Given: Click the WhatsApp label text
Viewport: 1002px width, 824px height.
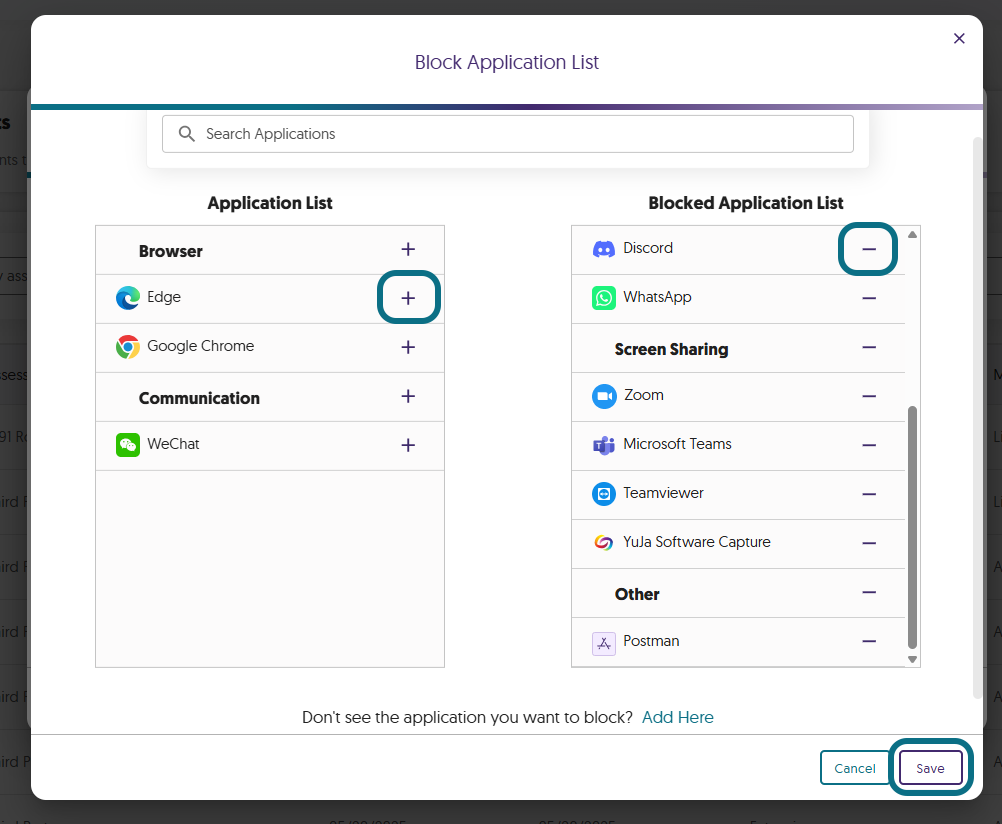Looking at the screenshot, I should coord(657,297).
